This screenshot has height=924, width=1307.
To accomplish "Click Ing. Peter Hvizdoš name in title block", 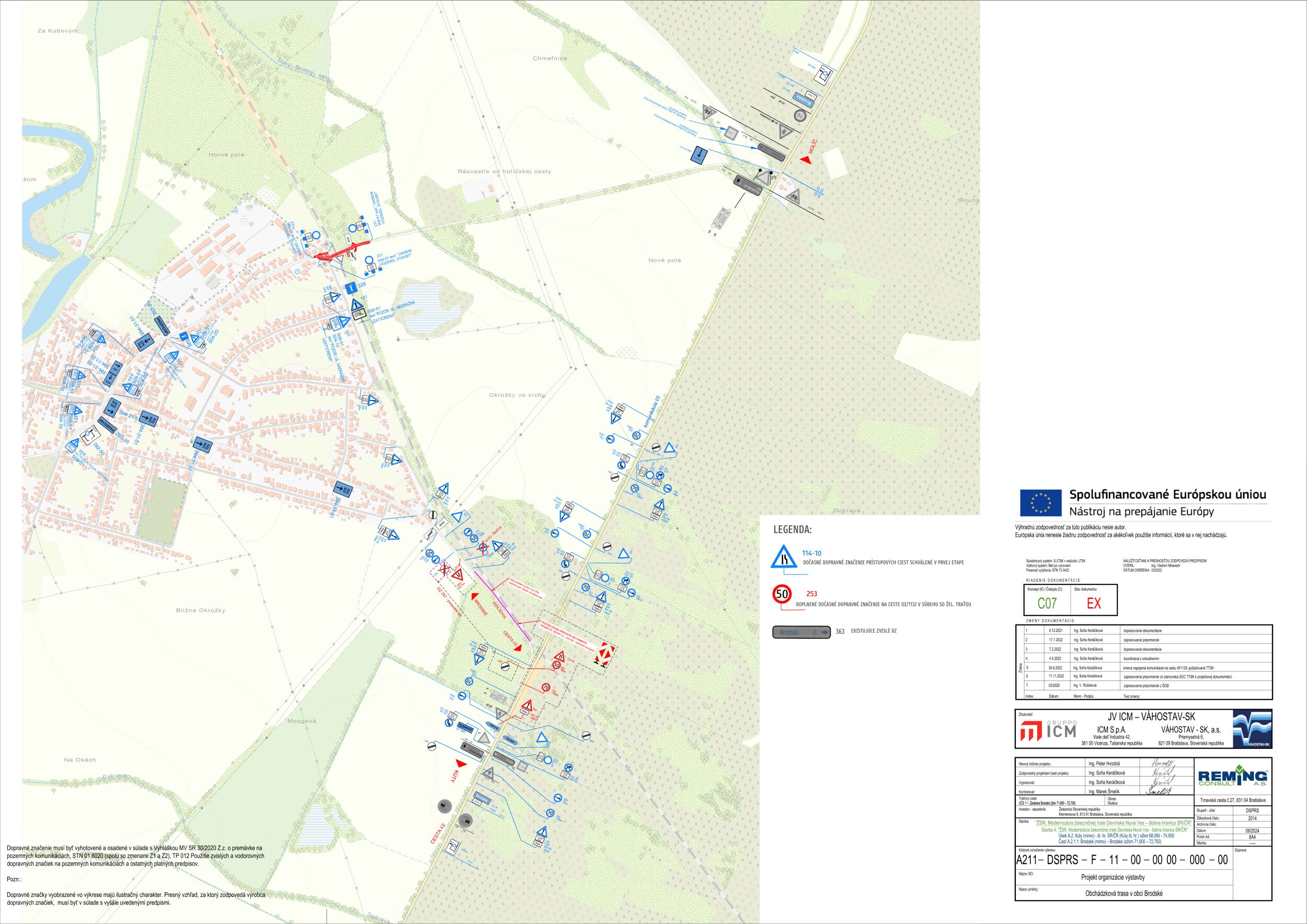I will coord(1104,764).
